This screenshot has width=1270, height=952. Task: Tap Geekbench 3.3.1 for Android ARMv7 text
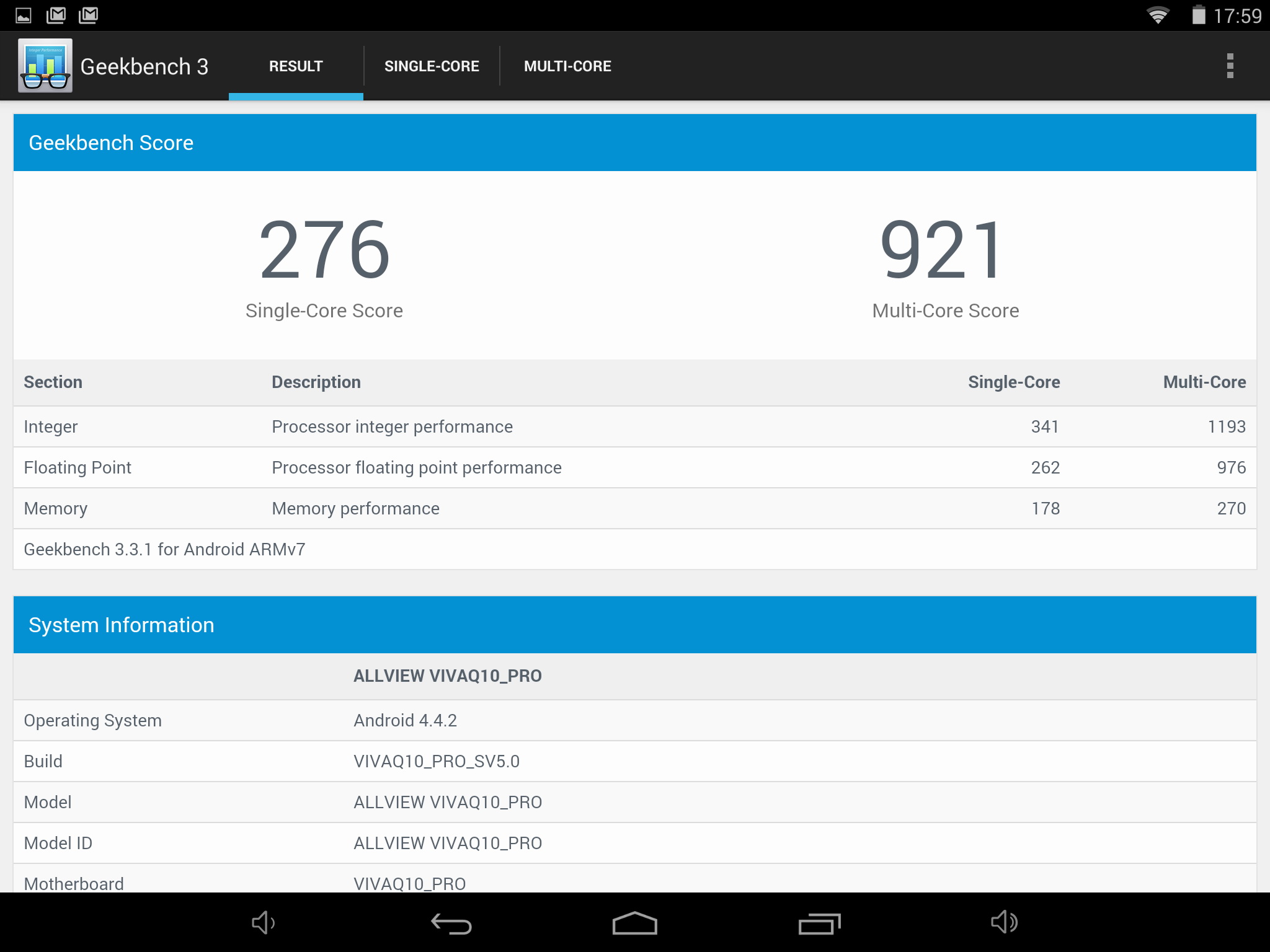pos(164,550)
